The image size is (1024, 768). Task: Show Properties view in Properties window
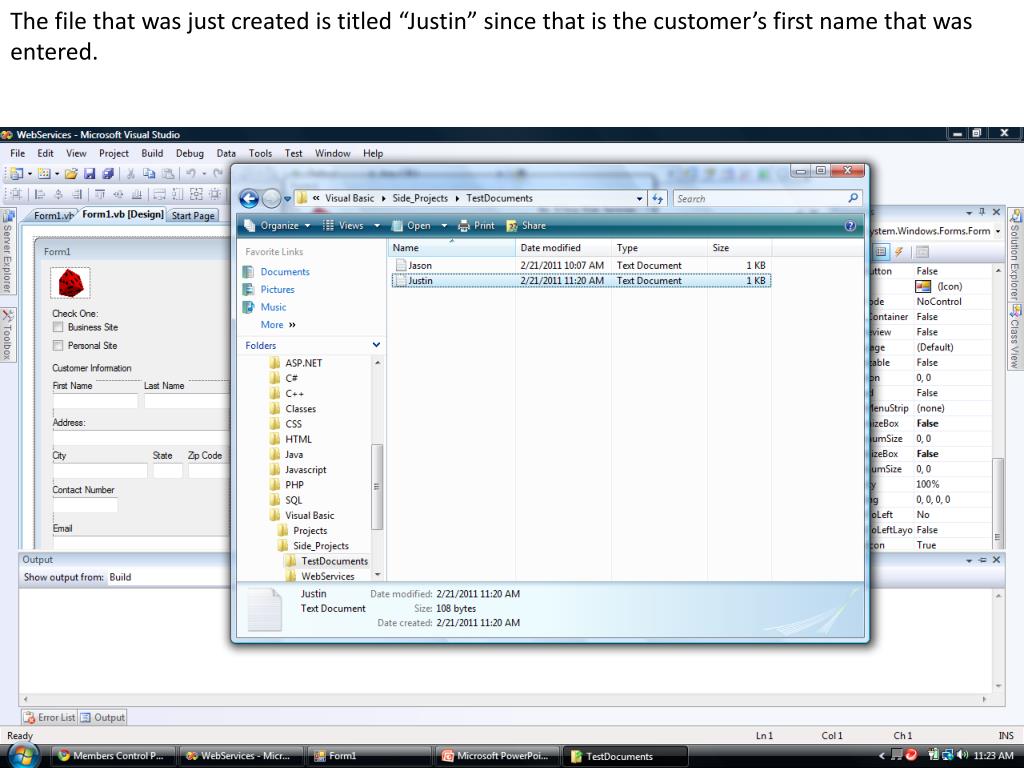880,251
